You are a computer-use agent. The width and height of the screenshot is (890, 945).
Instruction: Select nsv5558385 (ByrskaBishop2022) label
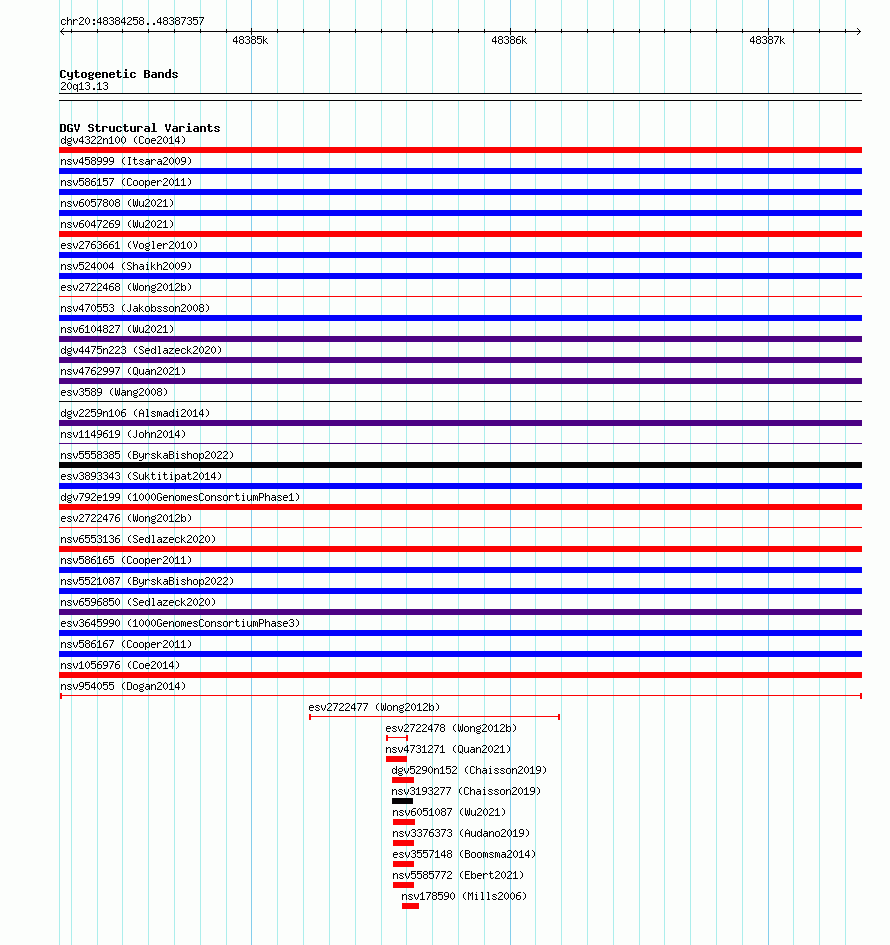(147, 456)
